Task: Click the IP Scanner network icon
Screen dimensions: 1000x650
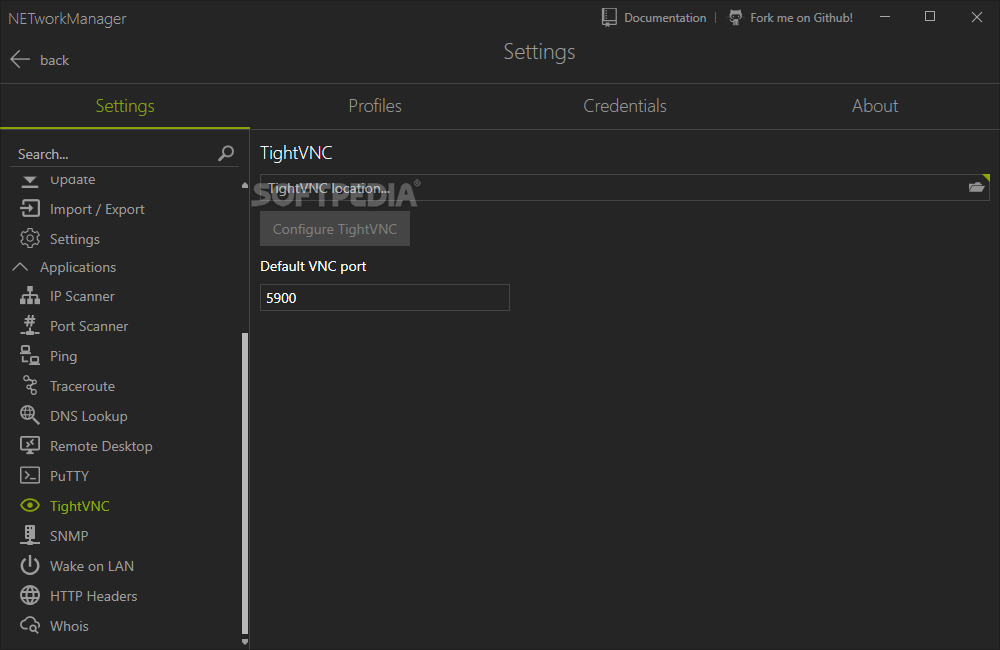Action: [29, 295]
